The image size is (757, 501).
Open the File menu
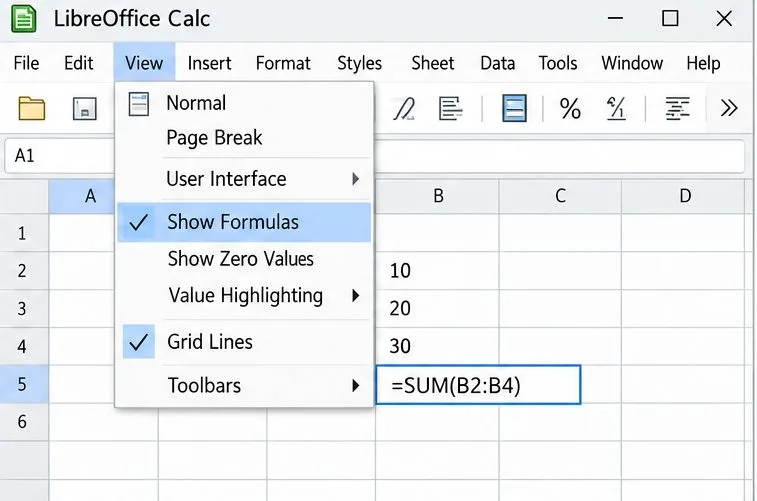click(26, 63)
